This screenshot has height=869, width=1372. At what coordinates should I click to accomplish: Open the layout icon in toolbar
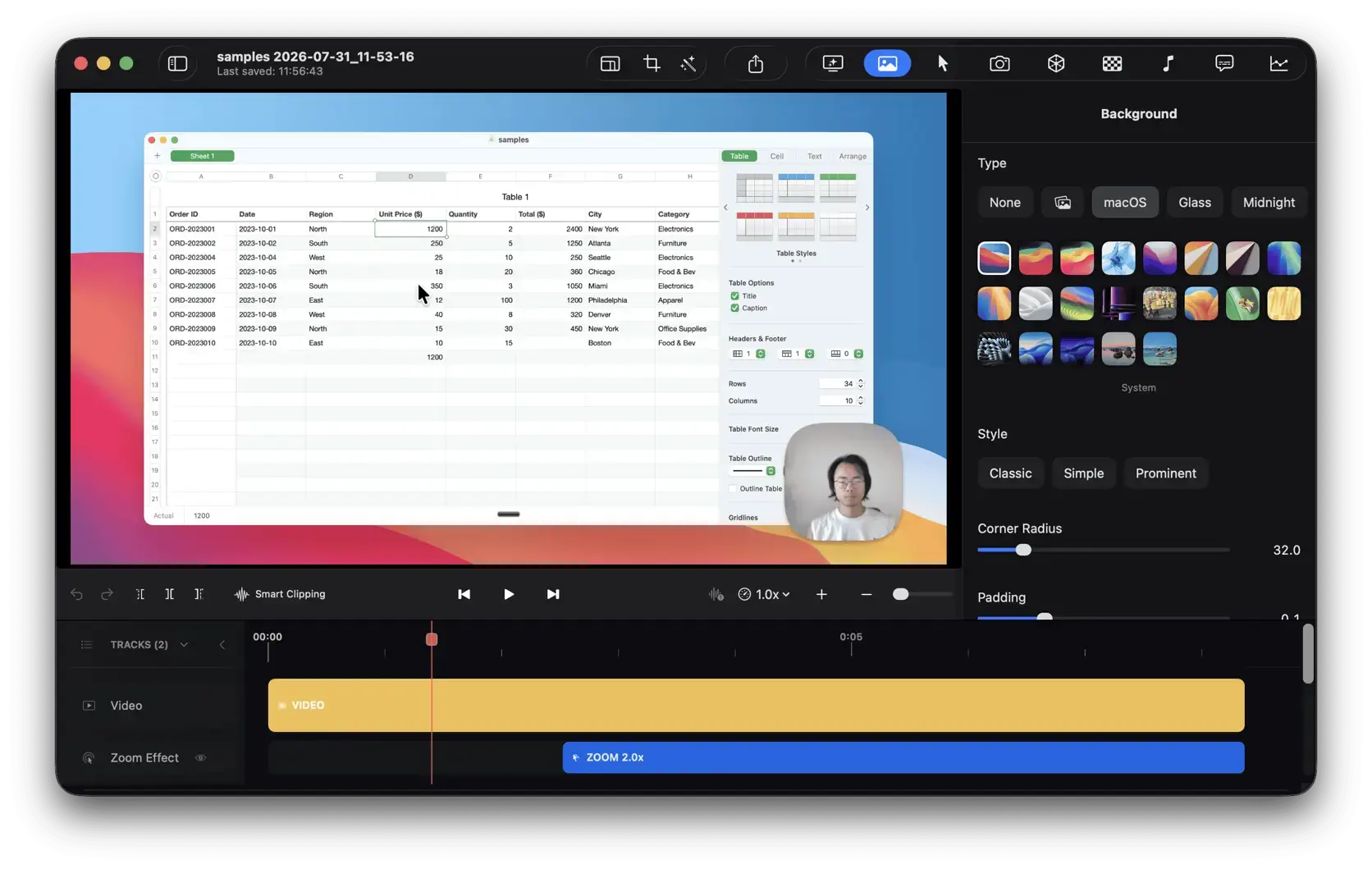610,63
